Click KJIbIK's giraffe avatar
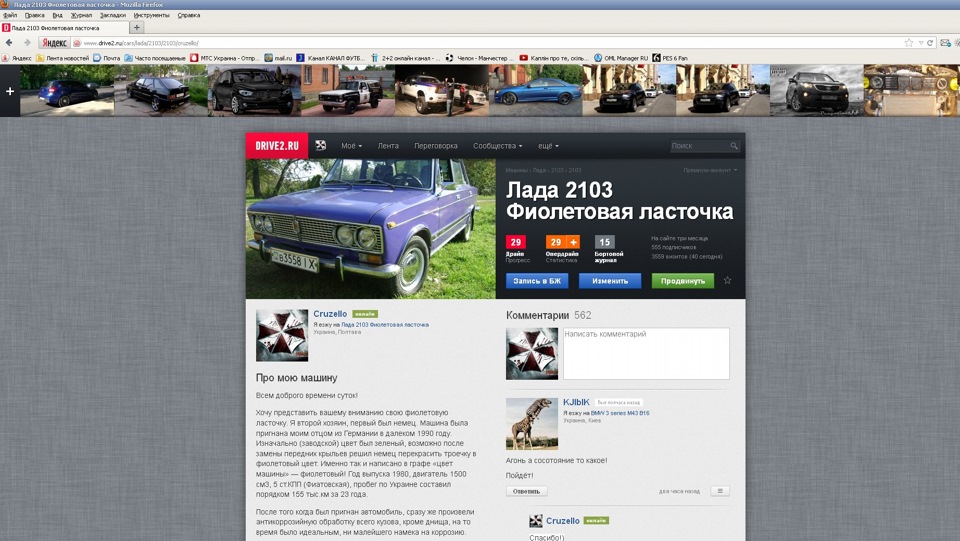Screen dimensions: 960x541 [531, 423]
